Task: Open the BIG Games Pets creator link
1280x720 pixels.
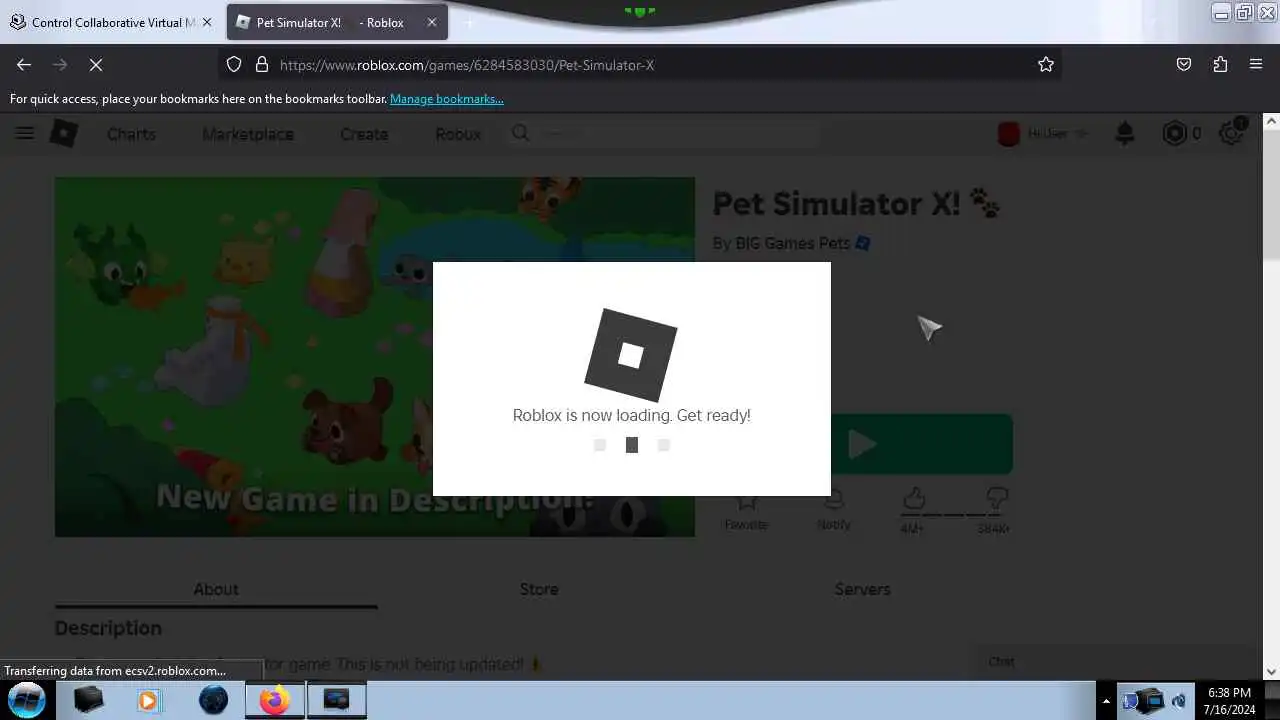Action: [792, 243]
